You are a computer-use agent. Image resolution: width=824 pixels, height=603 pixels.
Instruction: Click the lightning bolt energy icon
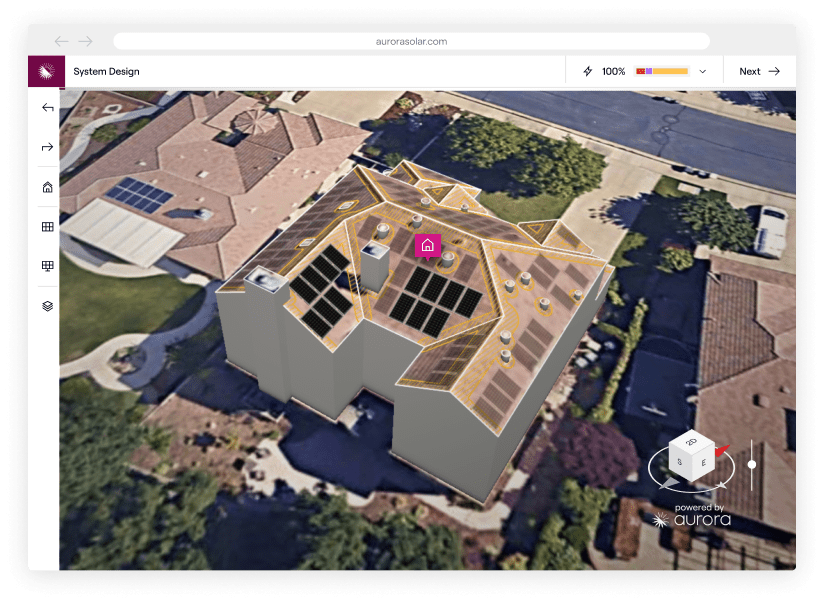pos(588,71)
